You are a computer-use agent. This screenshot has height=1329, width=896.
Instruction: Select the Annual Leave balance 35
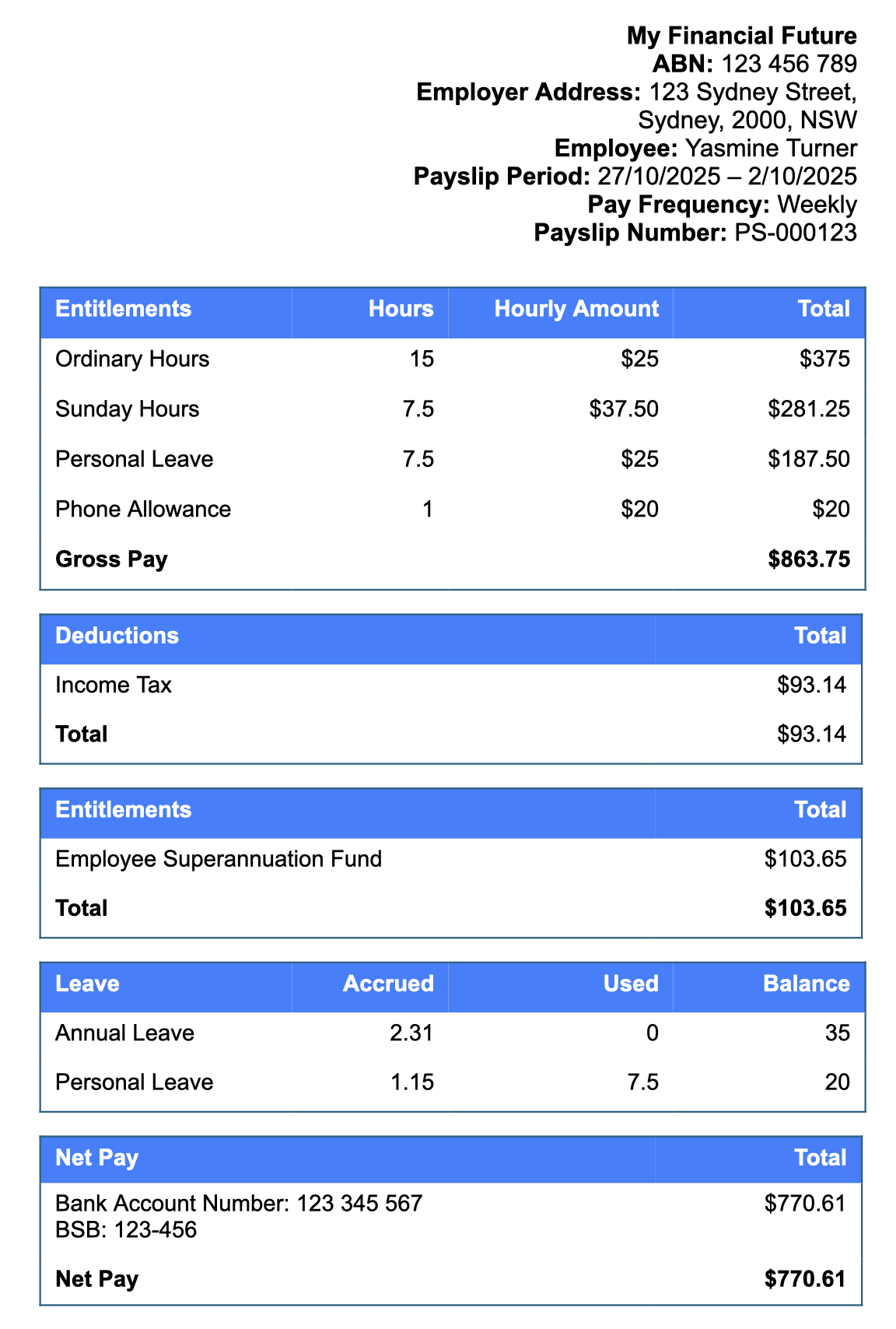pos(837,1033)
